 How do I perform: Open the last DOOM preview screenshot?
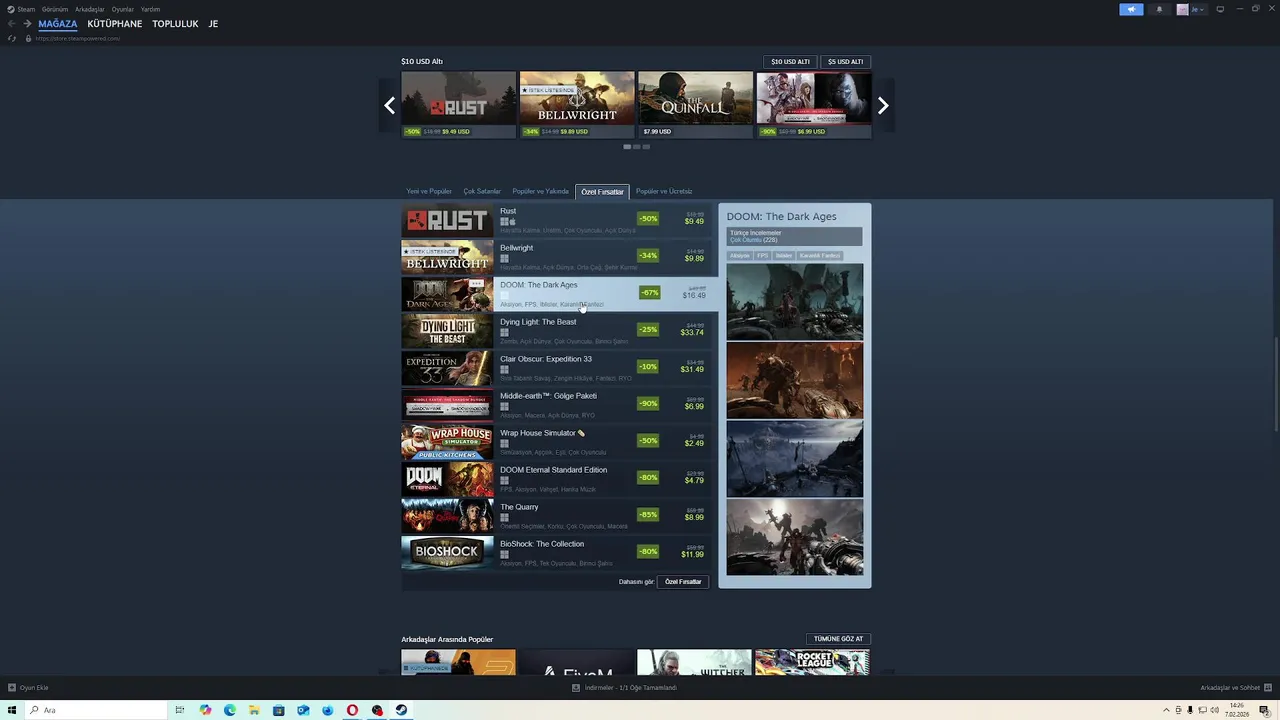pos(795,537)
